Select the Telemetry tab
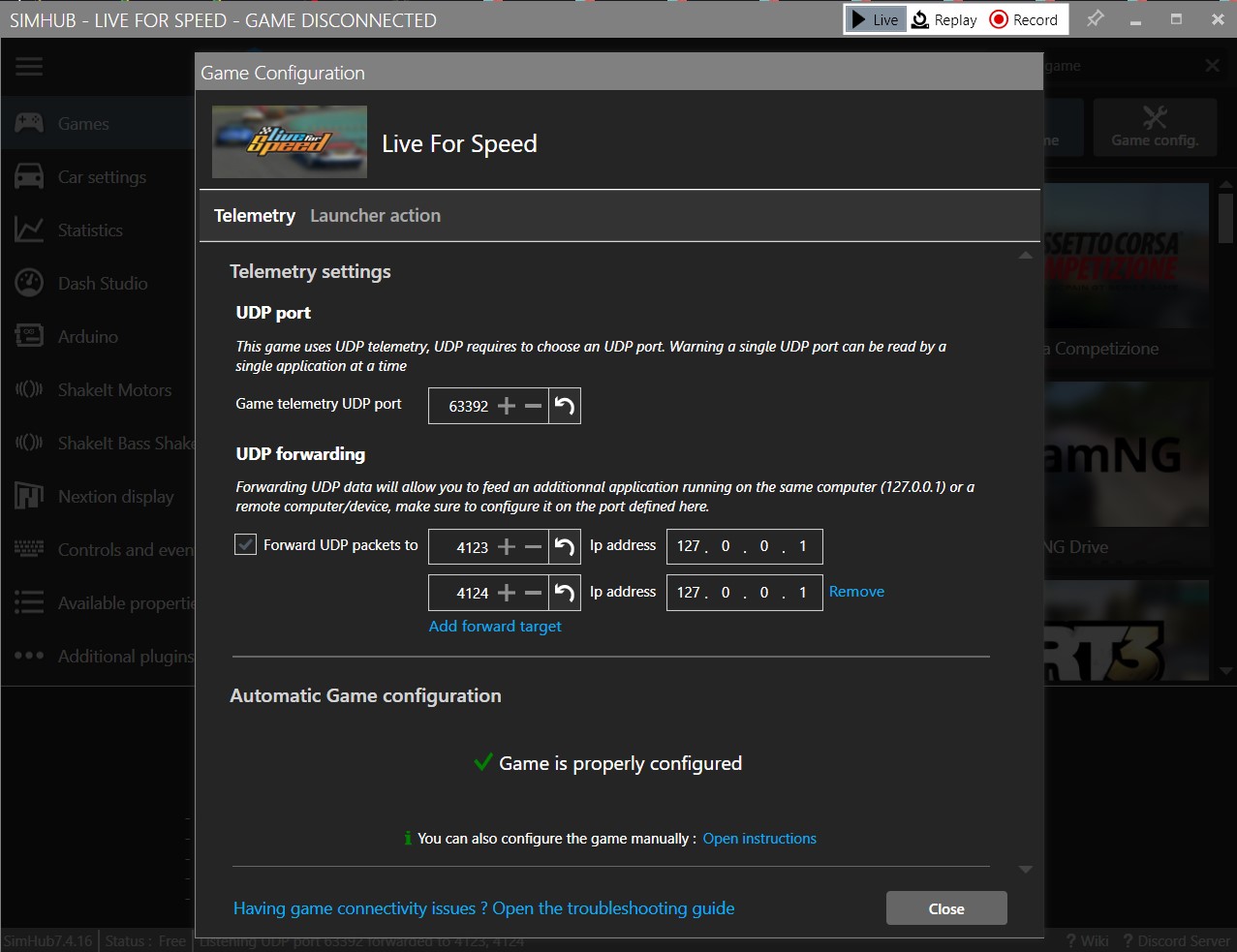Screen dimensions: 1237x952 (255, 215)
